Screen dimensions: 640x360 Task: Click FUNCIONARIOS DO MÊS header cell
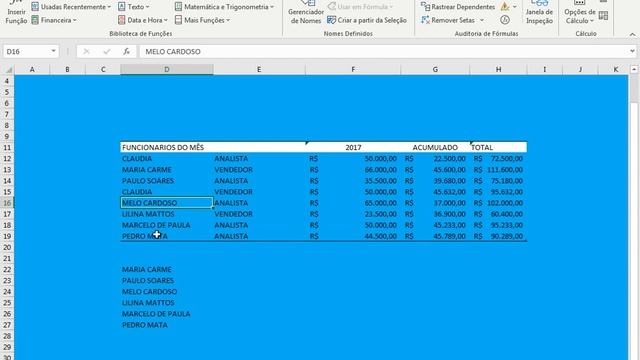point(167,147)
